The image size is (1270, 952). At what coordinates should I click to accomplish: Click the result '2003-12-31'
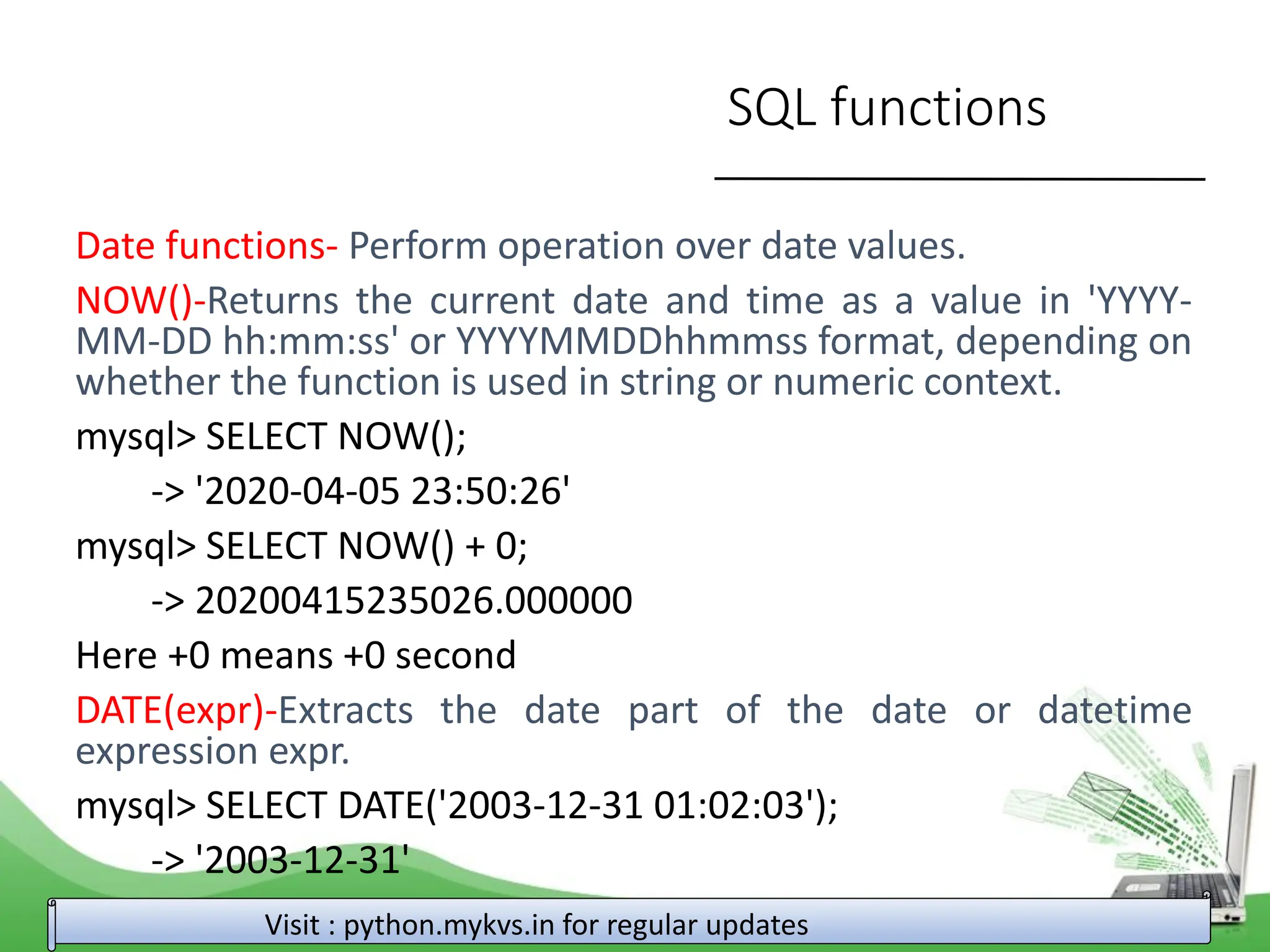[301, 860]
